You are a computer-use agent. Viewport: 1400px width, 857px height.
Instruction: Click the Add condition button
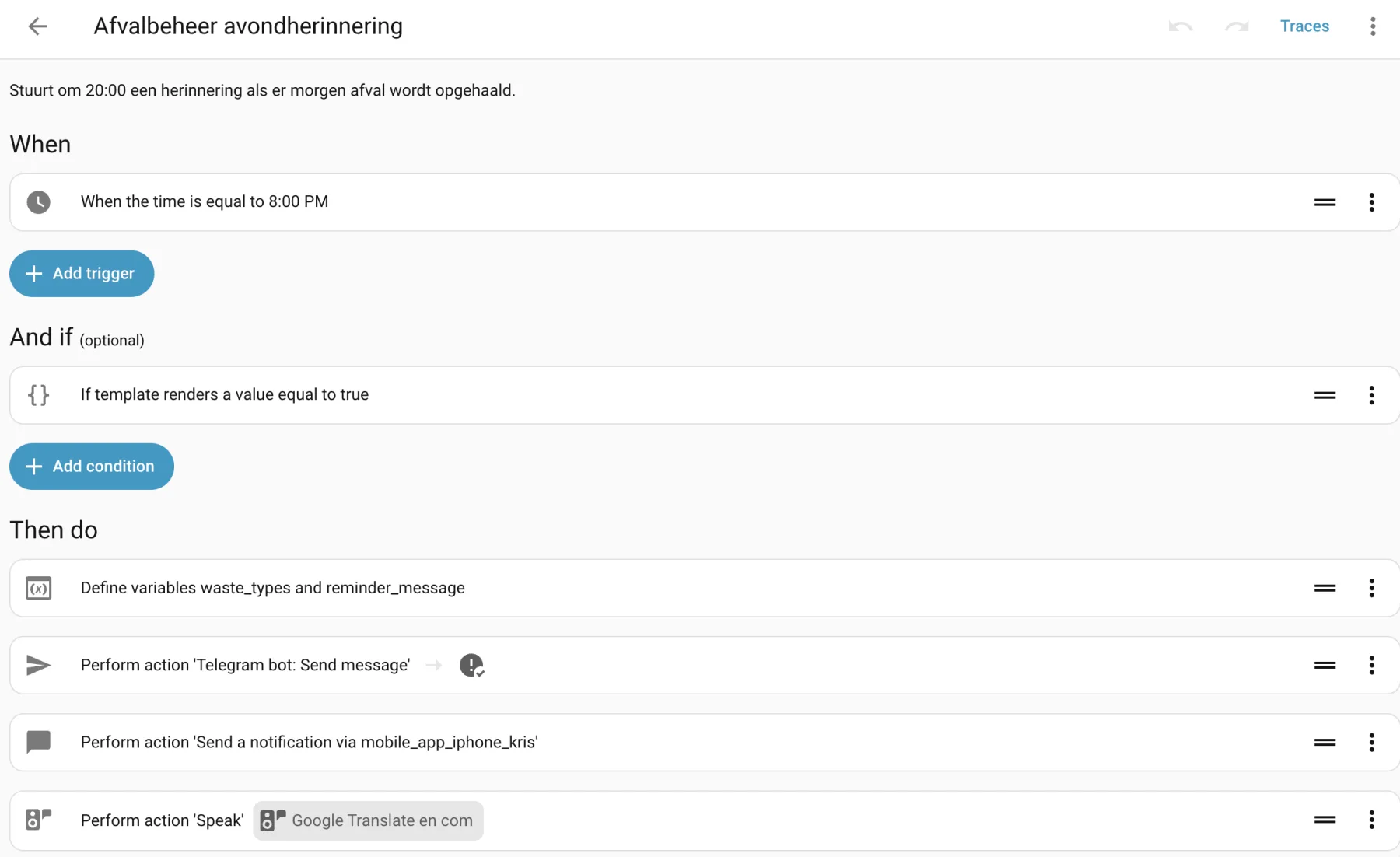[92, 467]
